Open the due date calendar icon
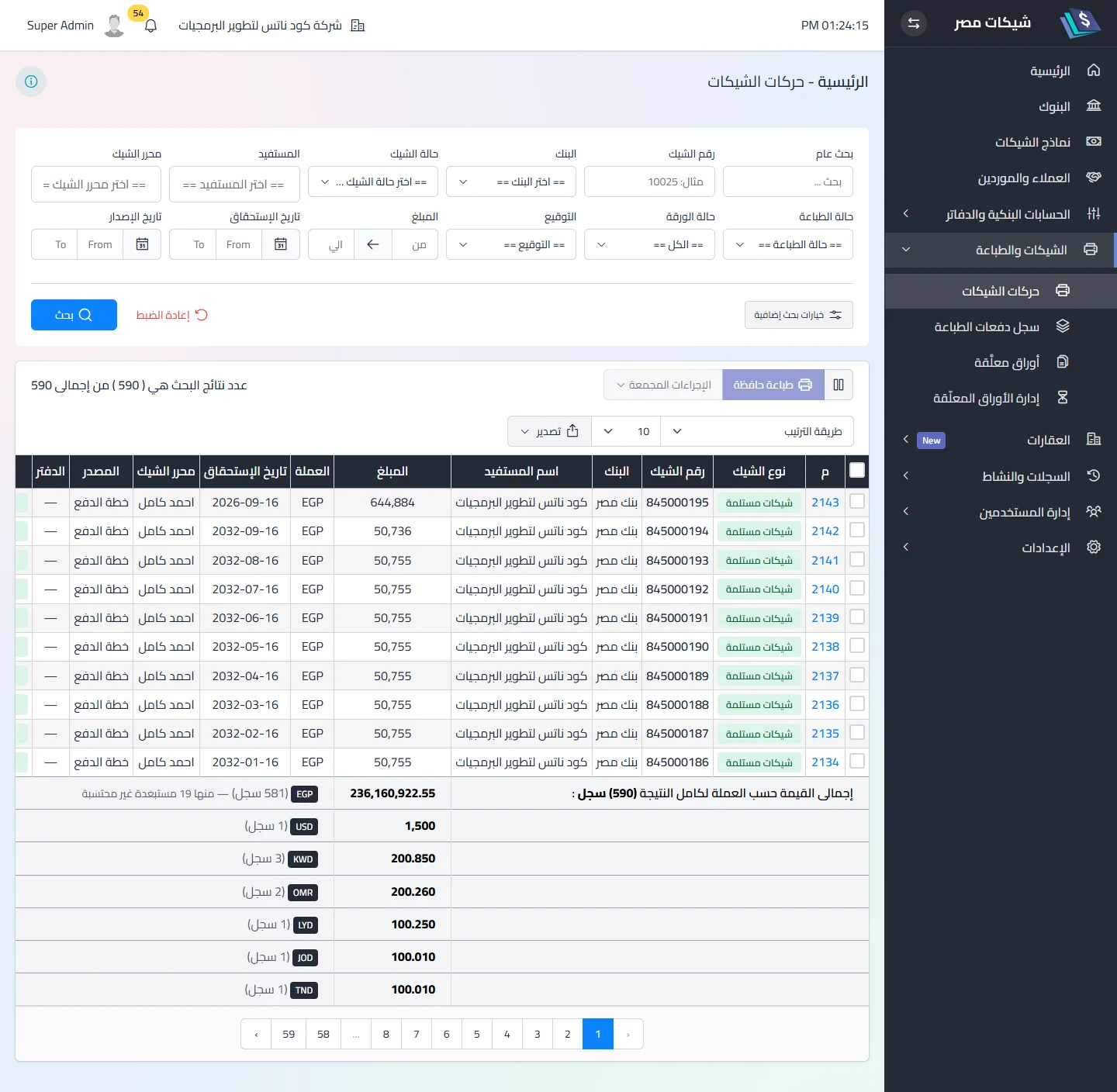Screen dimensions: 1117x1092 281,244
